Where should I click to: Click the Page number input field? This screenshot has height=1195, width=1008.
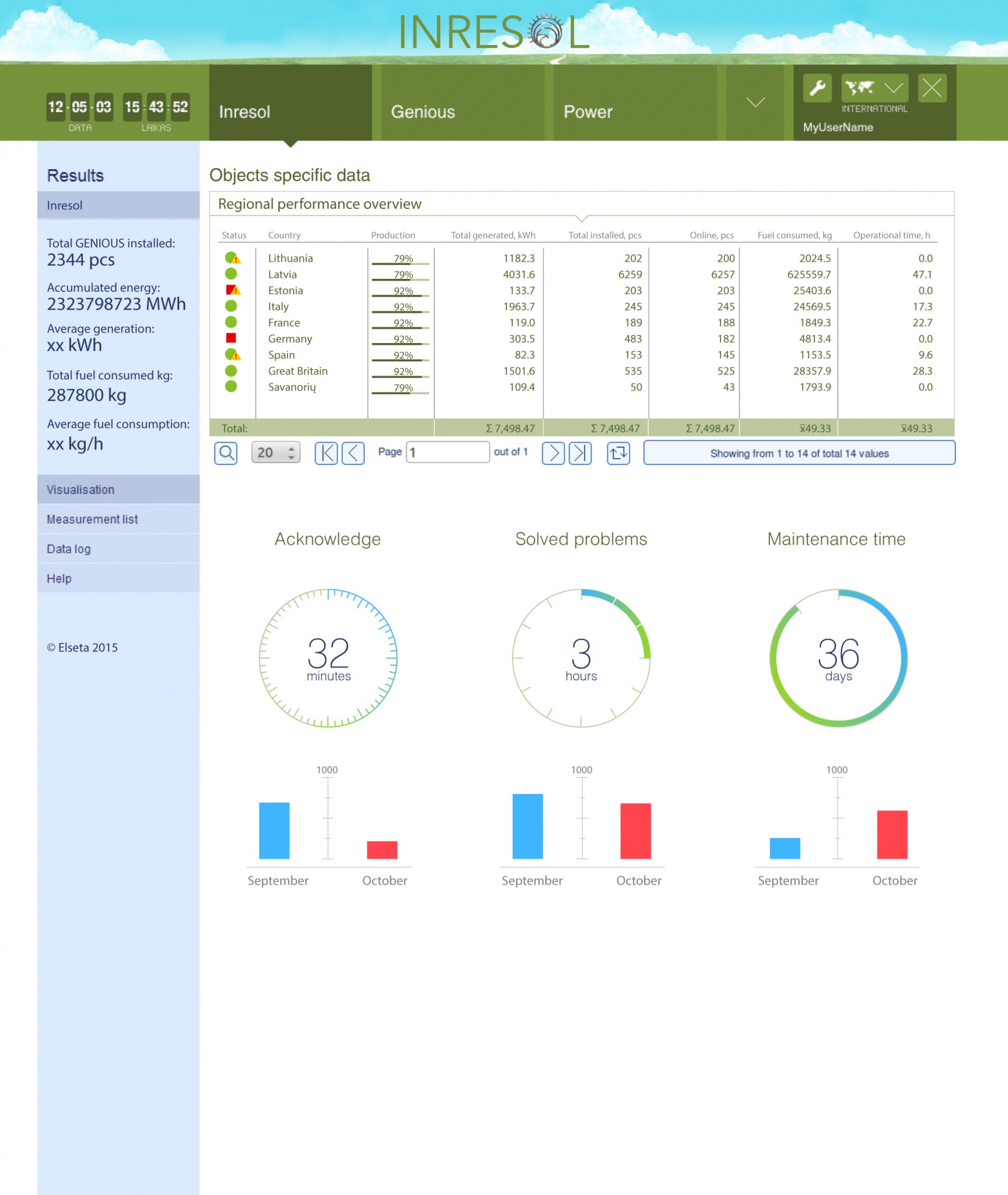click(447, 452)
